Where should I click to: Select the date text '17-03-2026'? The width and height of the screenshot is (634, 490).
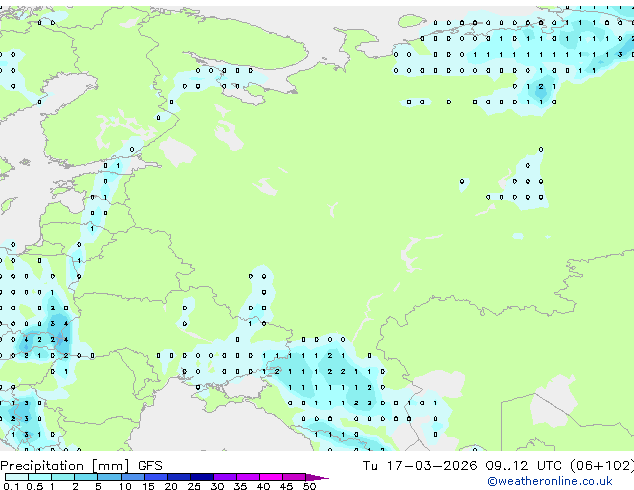pyautogui.click(x=432, y=466)
